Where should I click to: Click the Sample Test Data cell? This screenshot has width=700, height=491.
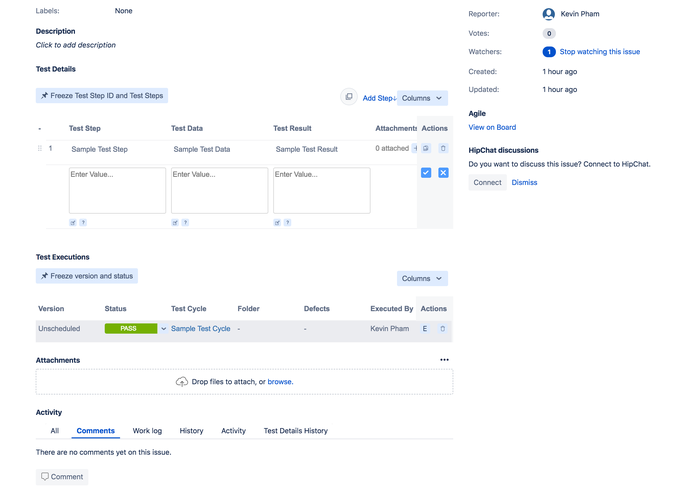(202, 149)
